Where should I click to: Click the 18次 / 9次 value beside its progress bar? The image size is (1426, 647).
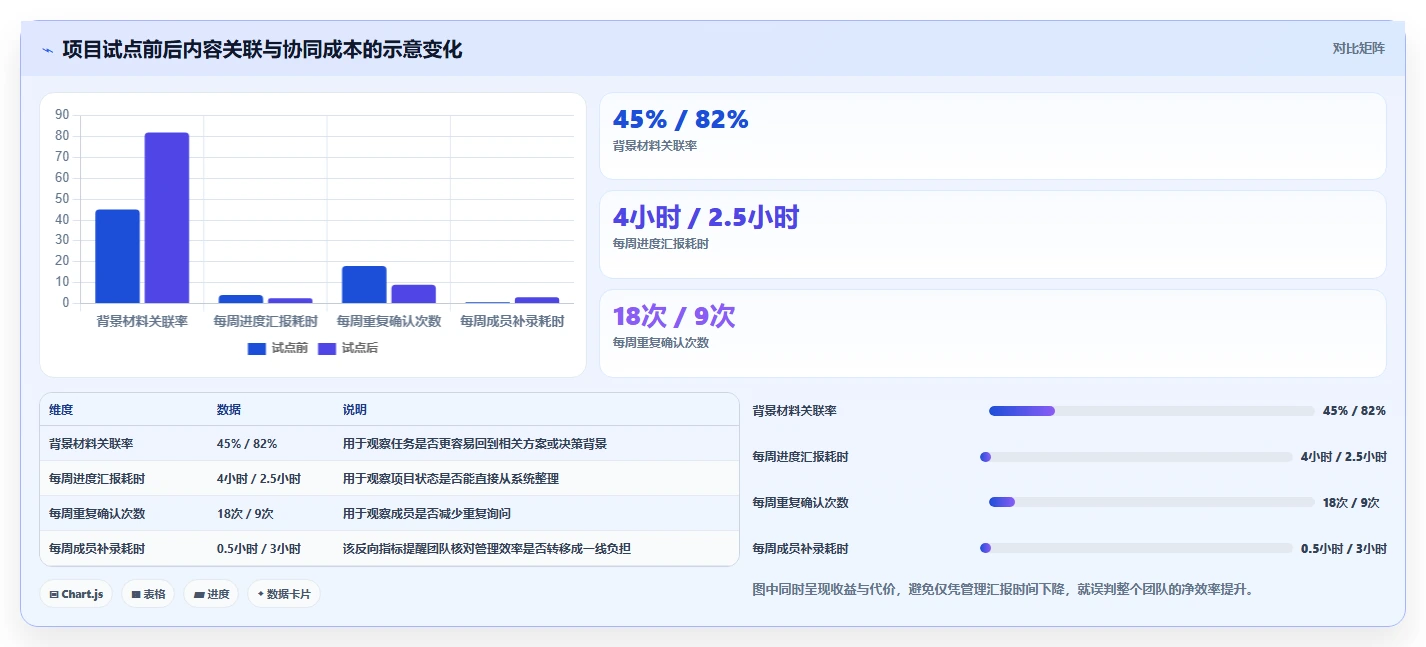1350,503
